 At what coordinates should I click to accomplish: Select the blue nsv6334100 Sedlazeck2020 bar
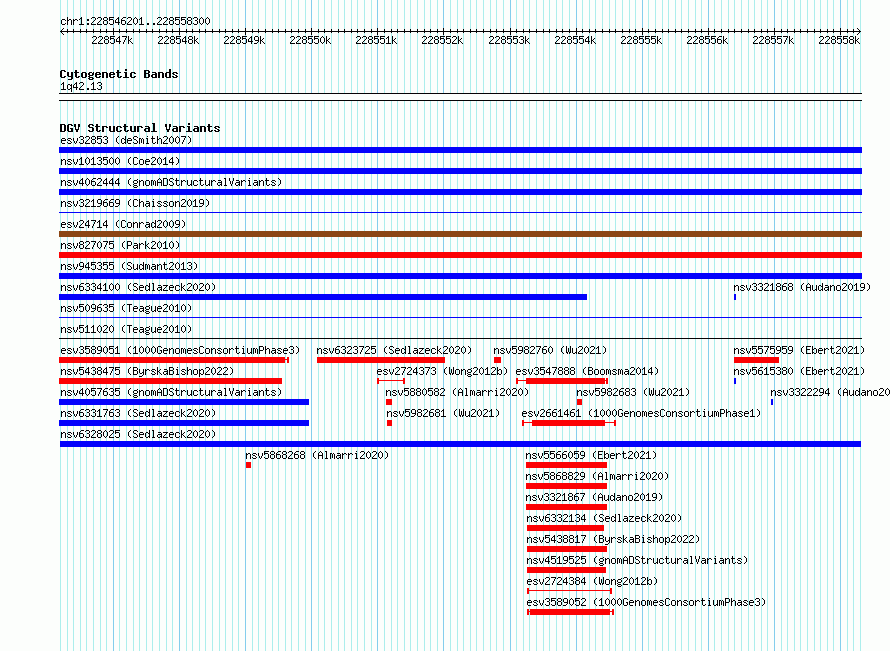tap(323, 297)
